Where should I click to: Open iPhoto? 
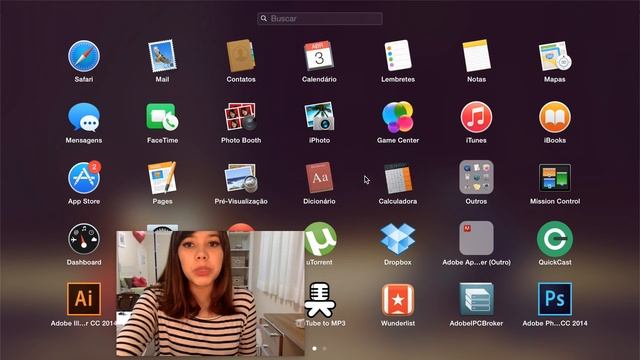pos(319,117)
